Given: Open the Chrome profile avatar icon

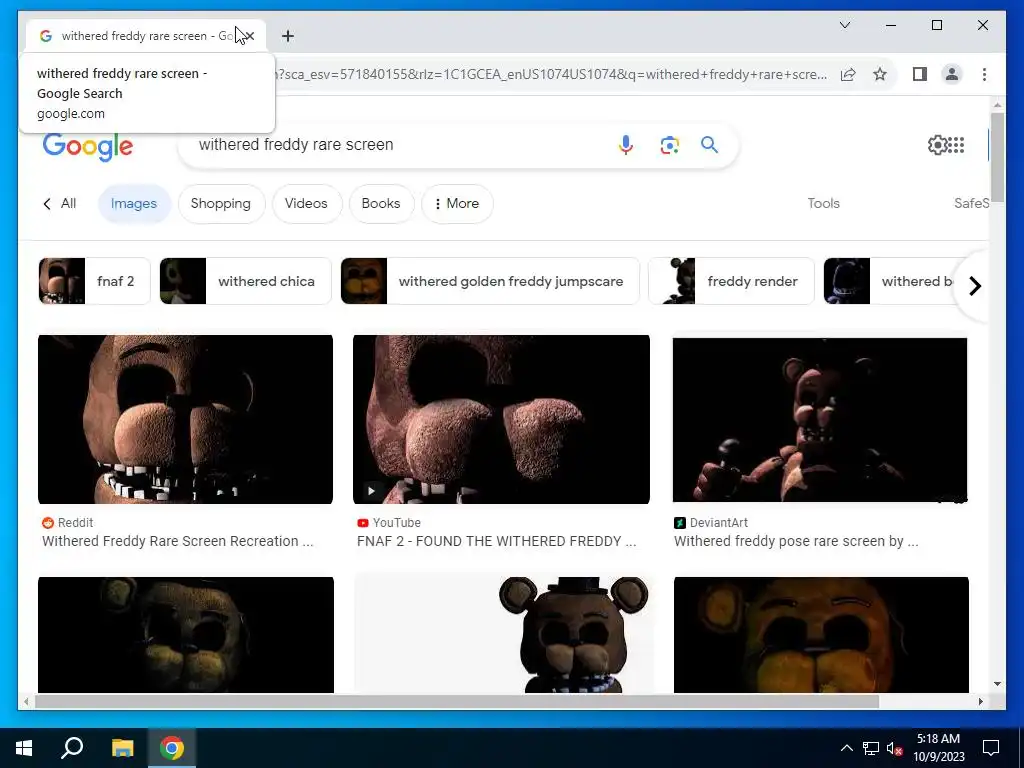Looking at the screenshot, I should pyautogui.click(x=952, y=74).
